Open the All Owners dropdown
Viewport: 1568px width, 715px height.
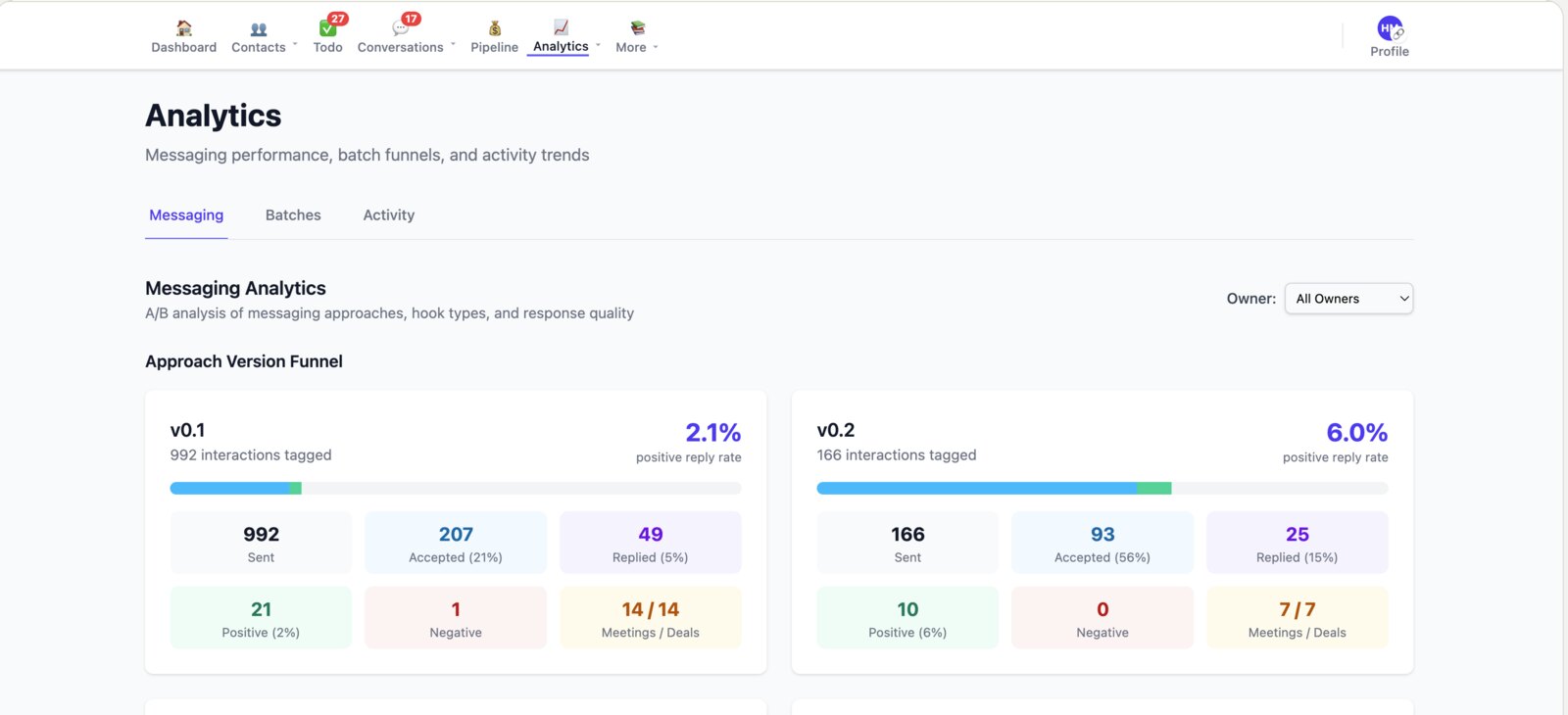click(1348, 299)
